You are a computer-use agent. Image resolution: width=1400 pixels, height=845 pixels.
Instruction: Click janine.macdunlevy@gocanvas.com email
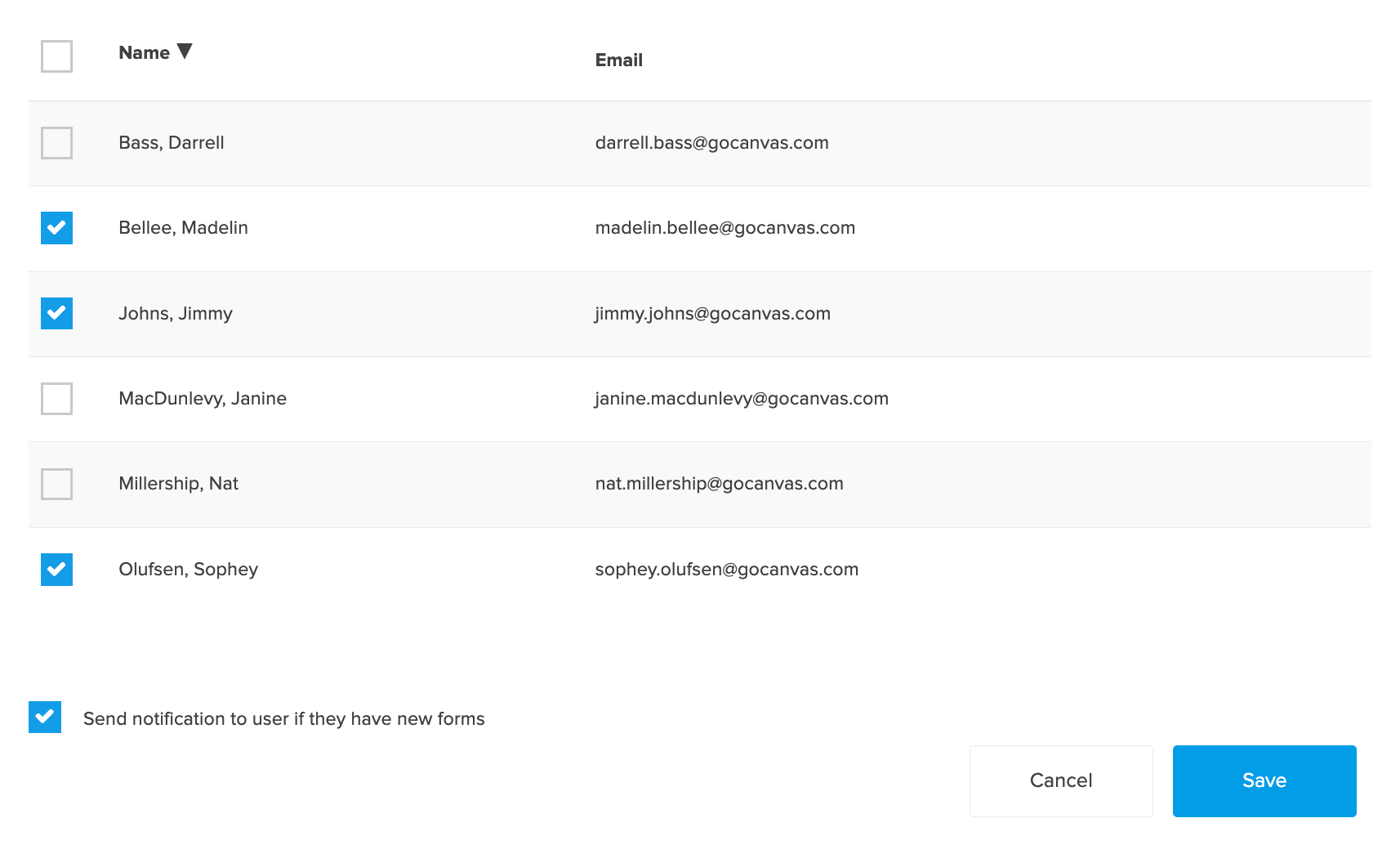pos(741,399)
